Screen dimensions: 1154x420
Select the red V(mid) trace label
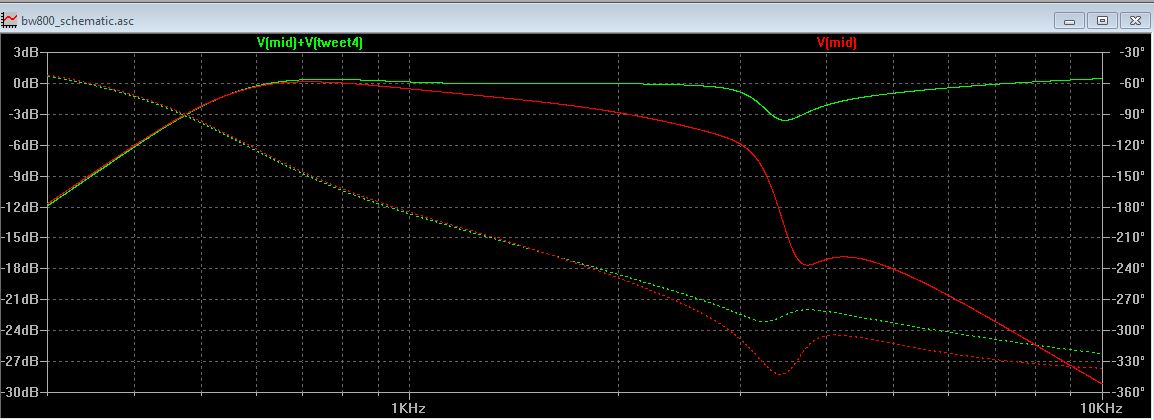836,43
